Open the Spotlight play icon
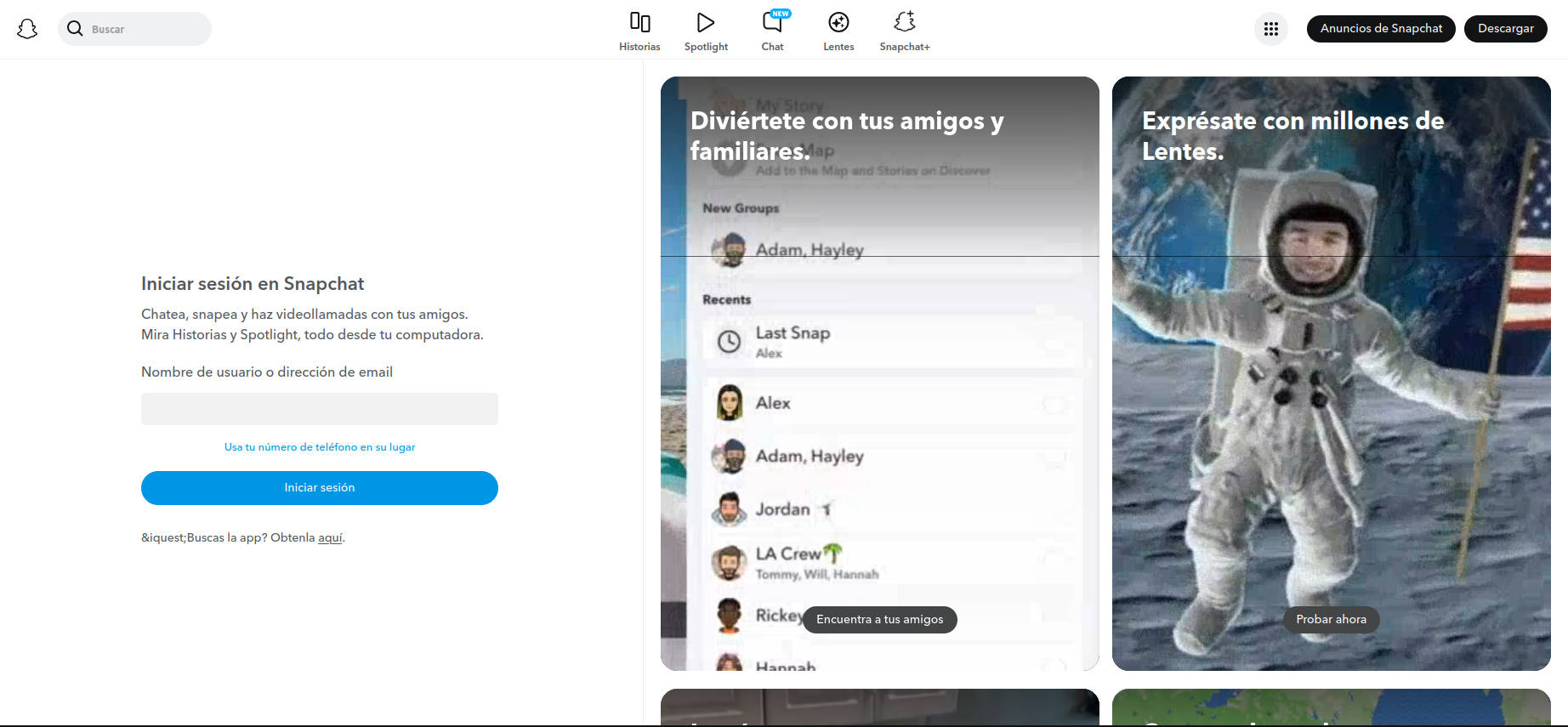This screenshot has width=1568, height=727. click(705, 22)
